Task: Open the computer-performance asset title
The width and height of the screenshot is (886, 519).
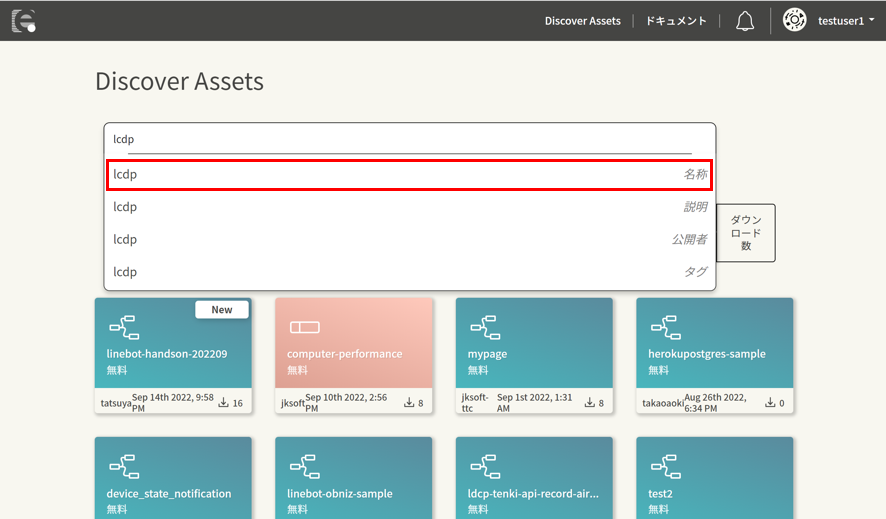Action: (x=345, y=354)
